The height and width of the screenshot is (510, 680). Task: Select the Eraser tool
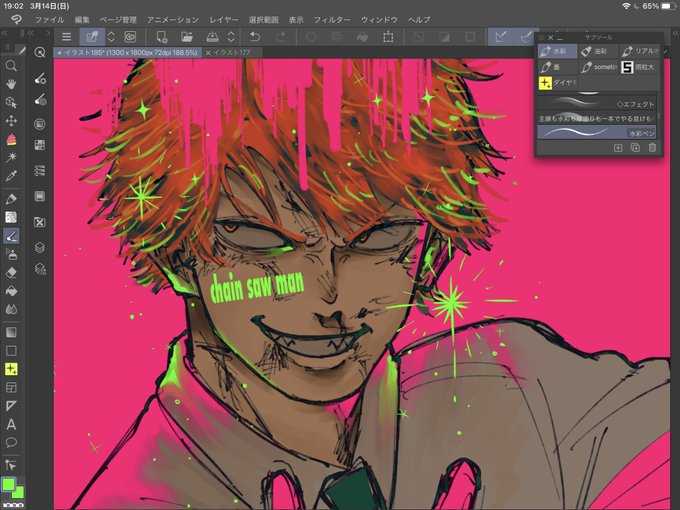11,272
